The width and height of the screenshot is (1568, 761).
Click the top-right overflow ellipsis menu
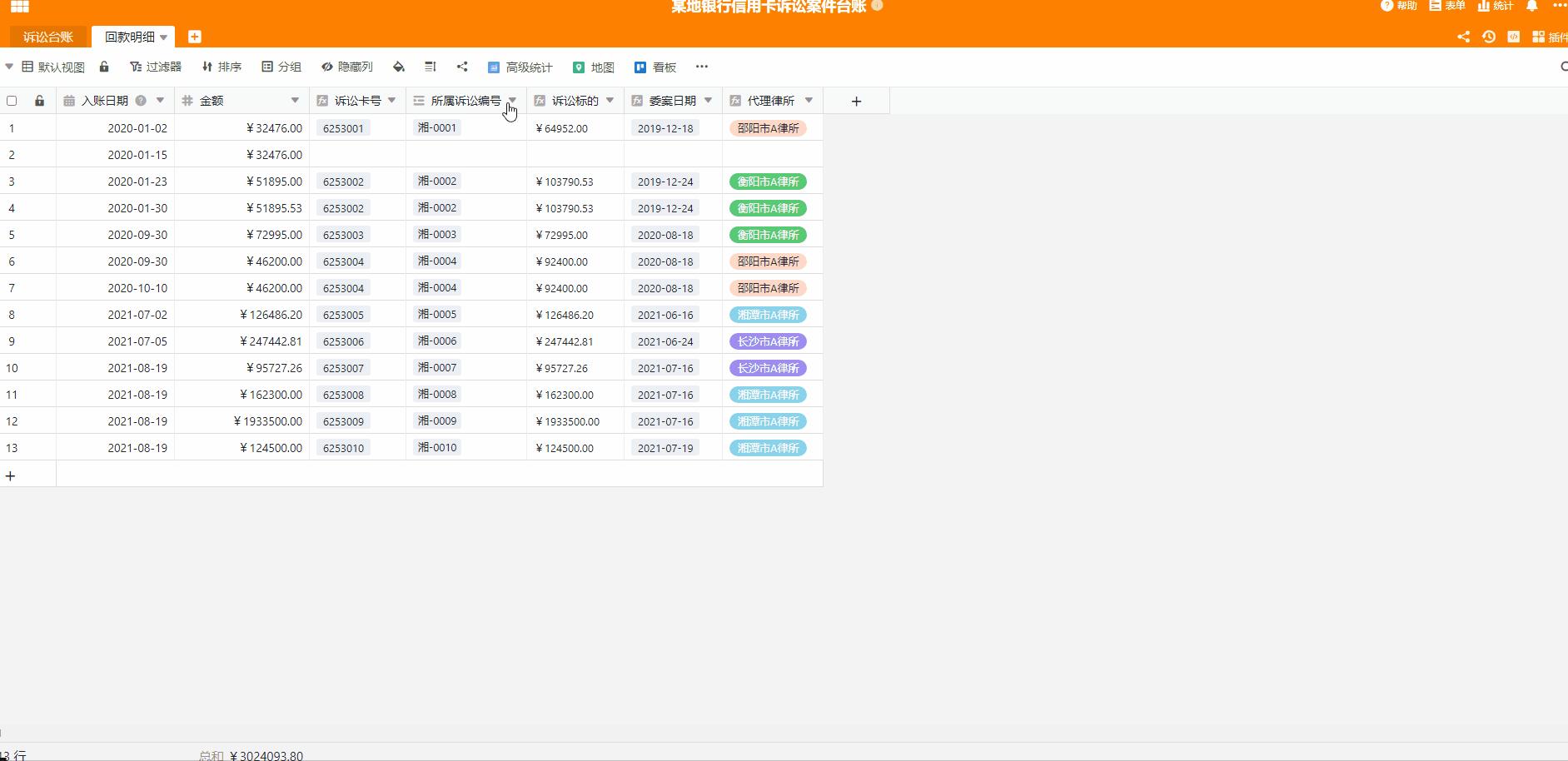(x=1560, y=6)
